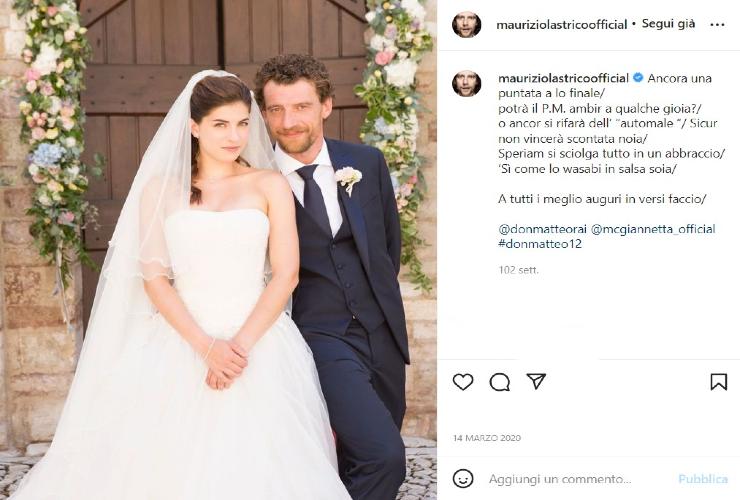This screenshot has height=500, width=740.
Task: Open the #donmatteo12 hashtag
Action: click(x=540, y=244)
